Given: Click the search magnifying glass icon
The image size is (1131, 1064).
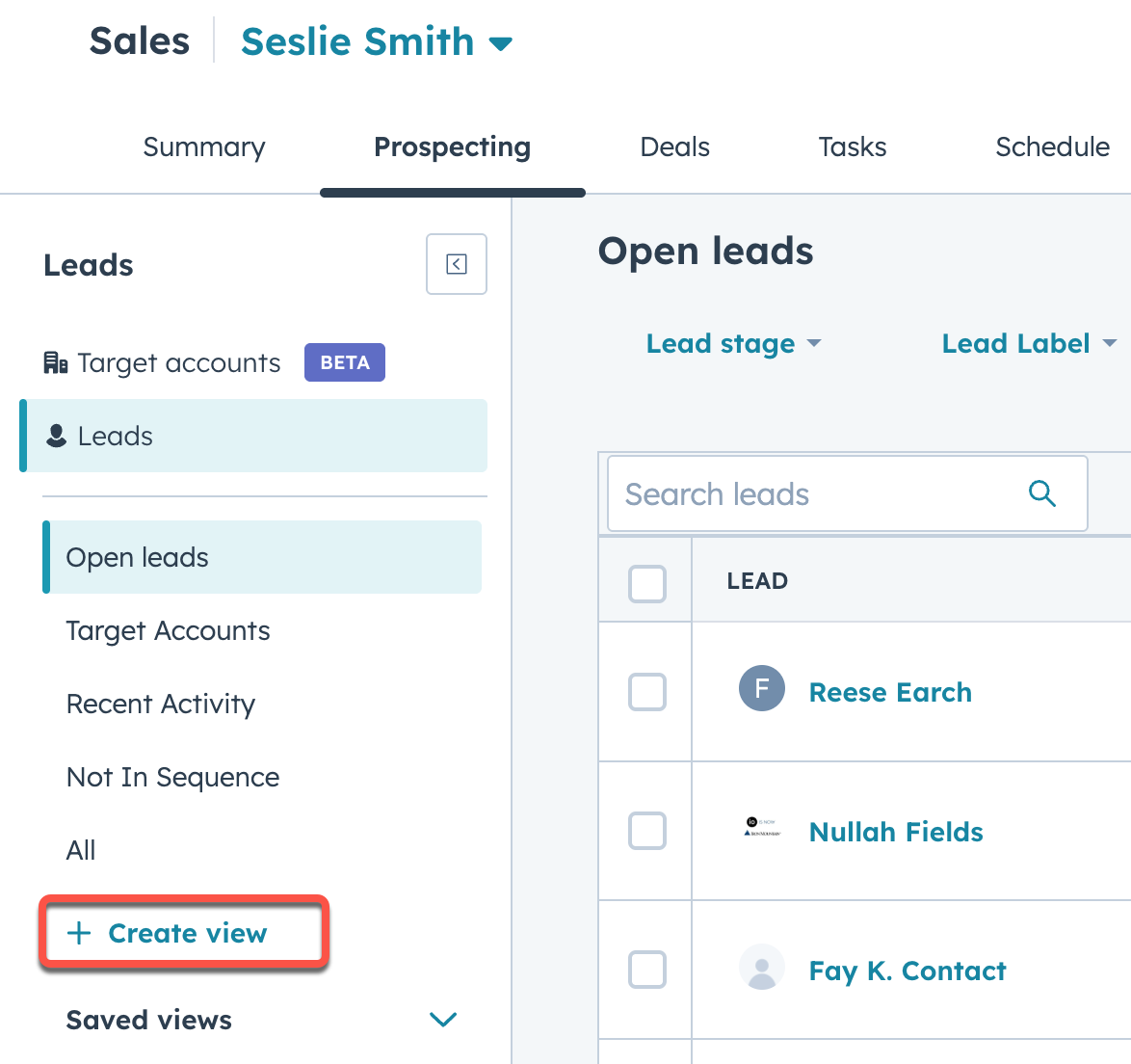Looking at the screenshot, I should pos(1042,493).
